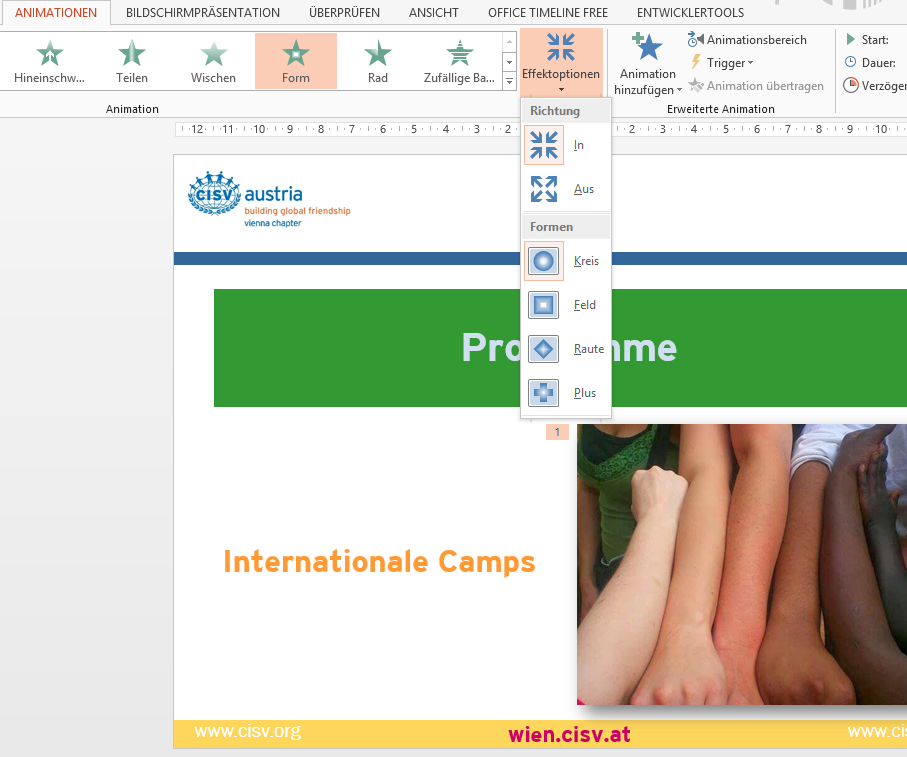Open the Überprüfen ribbon tab
The image size is (907, 757).
[x=344, y=13]
